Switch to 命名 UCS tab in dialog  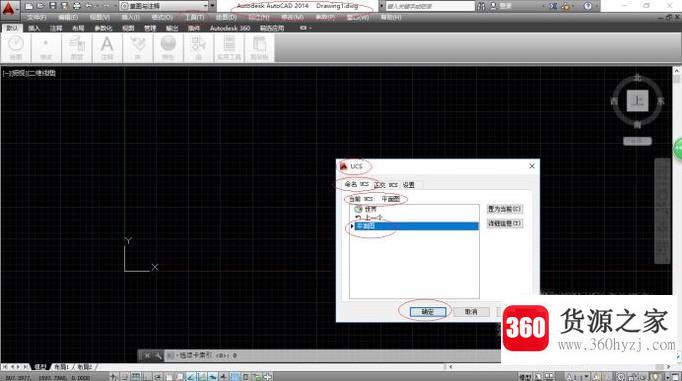click(356, 184)
